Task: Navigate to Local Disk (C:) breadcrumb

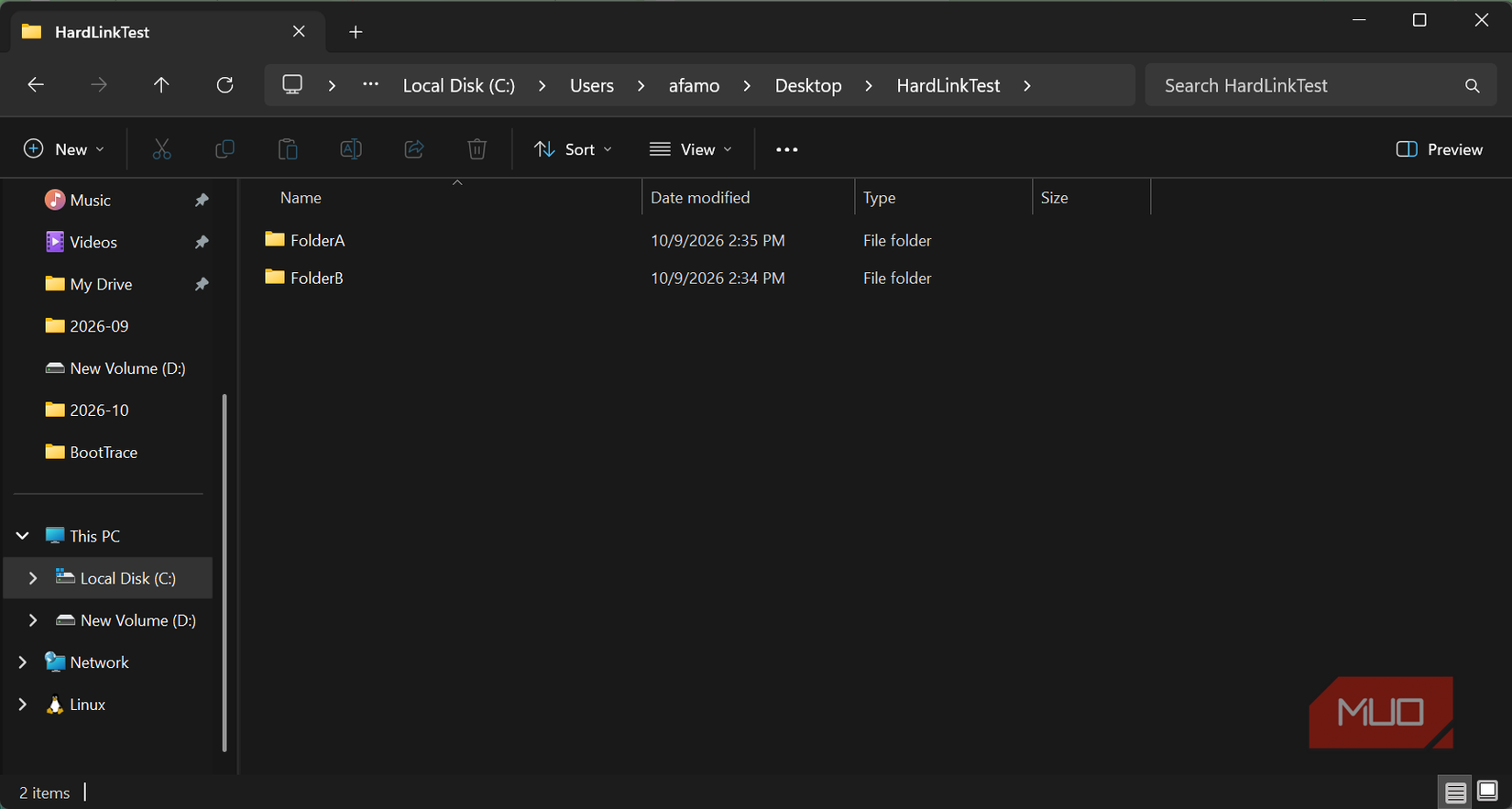Action: pos(459,85)
